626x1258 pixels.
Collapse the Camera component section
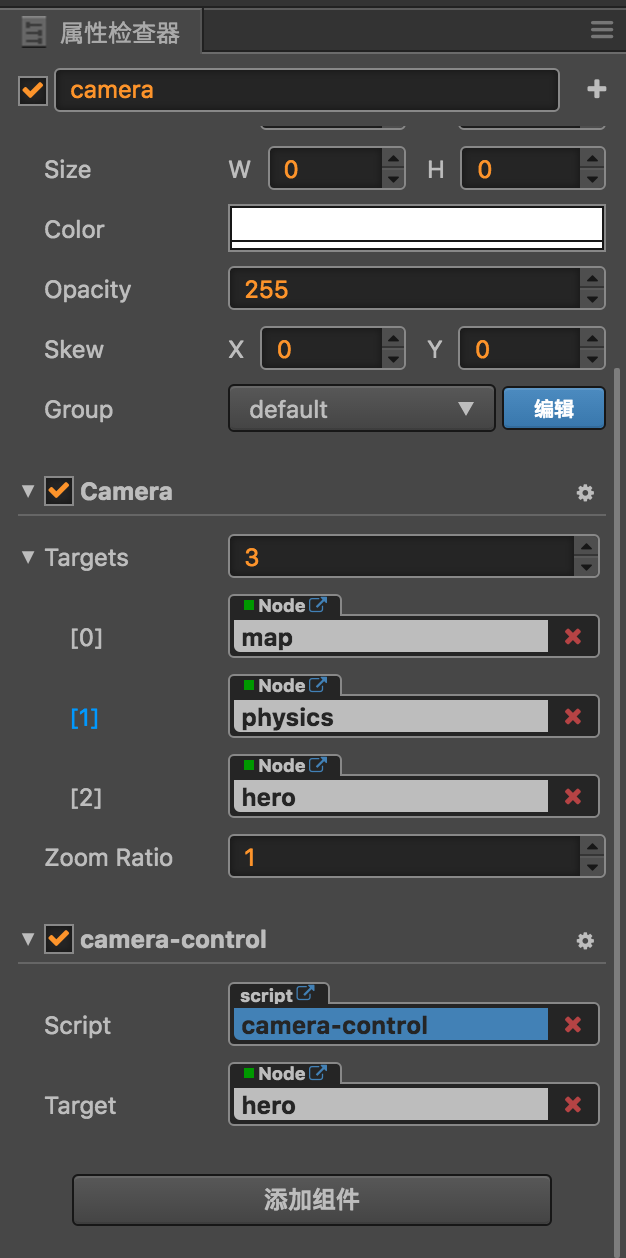pyautogui.click(x=28, y=491)
